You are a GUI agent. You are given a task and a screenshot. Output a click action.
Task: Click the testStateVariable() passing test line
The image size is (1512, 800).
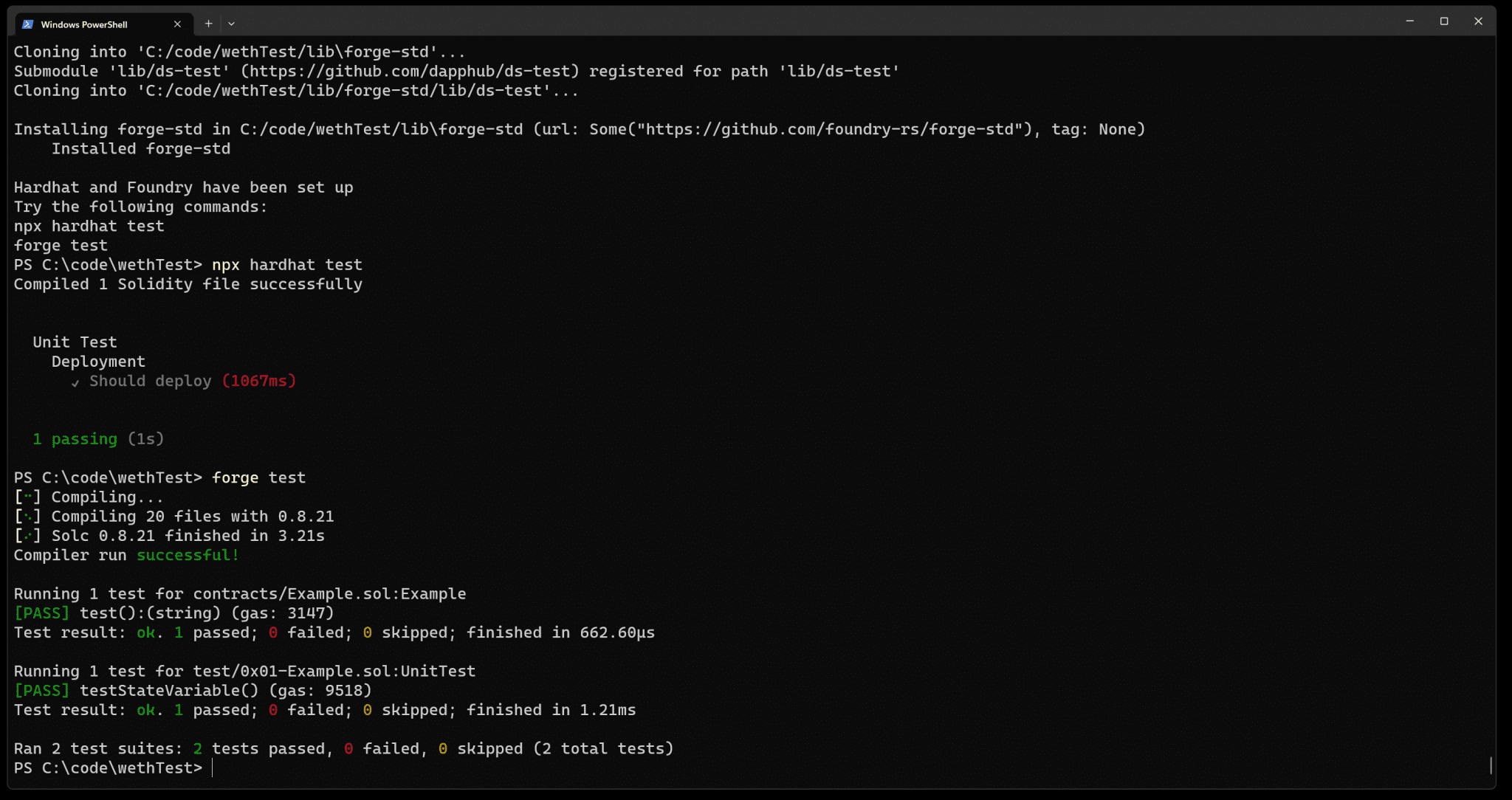click(x=192, y=690)
